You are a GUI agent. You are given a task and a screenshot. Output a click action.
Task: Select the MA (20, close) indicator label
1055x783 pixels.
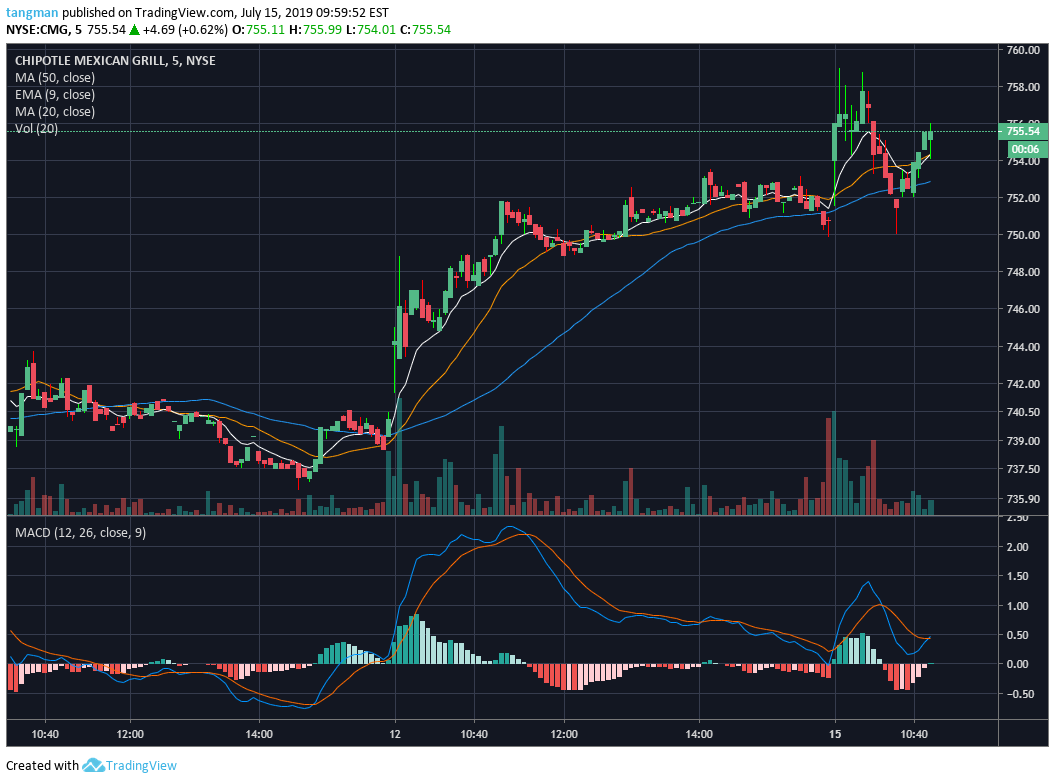click(54, 112)
